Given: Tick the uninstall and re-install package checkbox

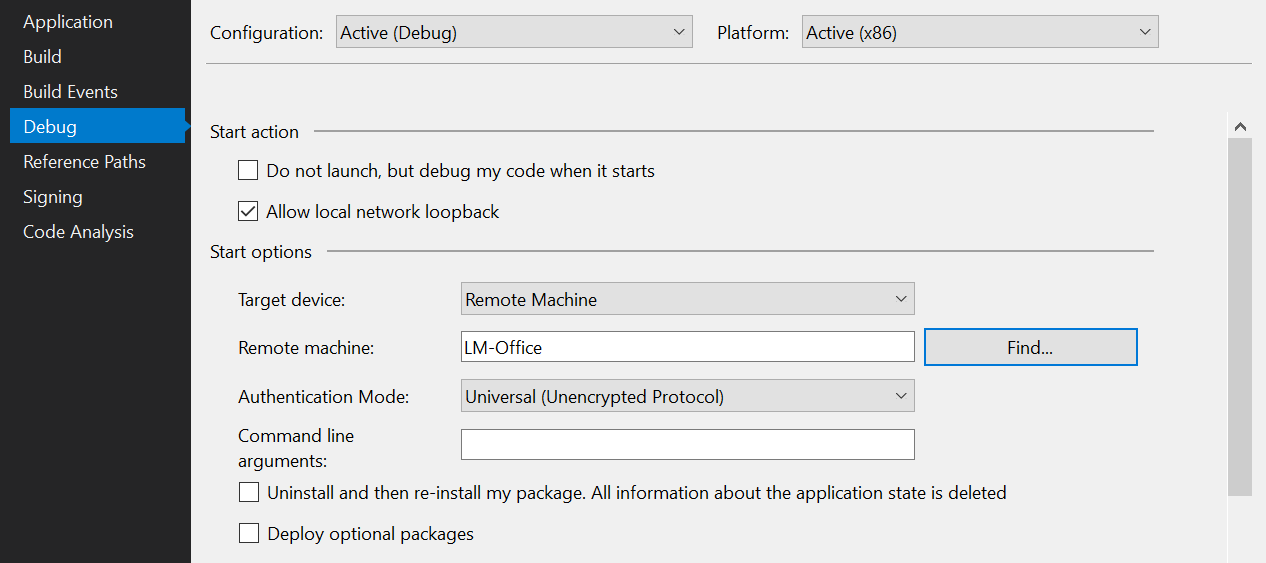Looking at the screenshot, I should pyautogui.click(x=249, y=493).
